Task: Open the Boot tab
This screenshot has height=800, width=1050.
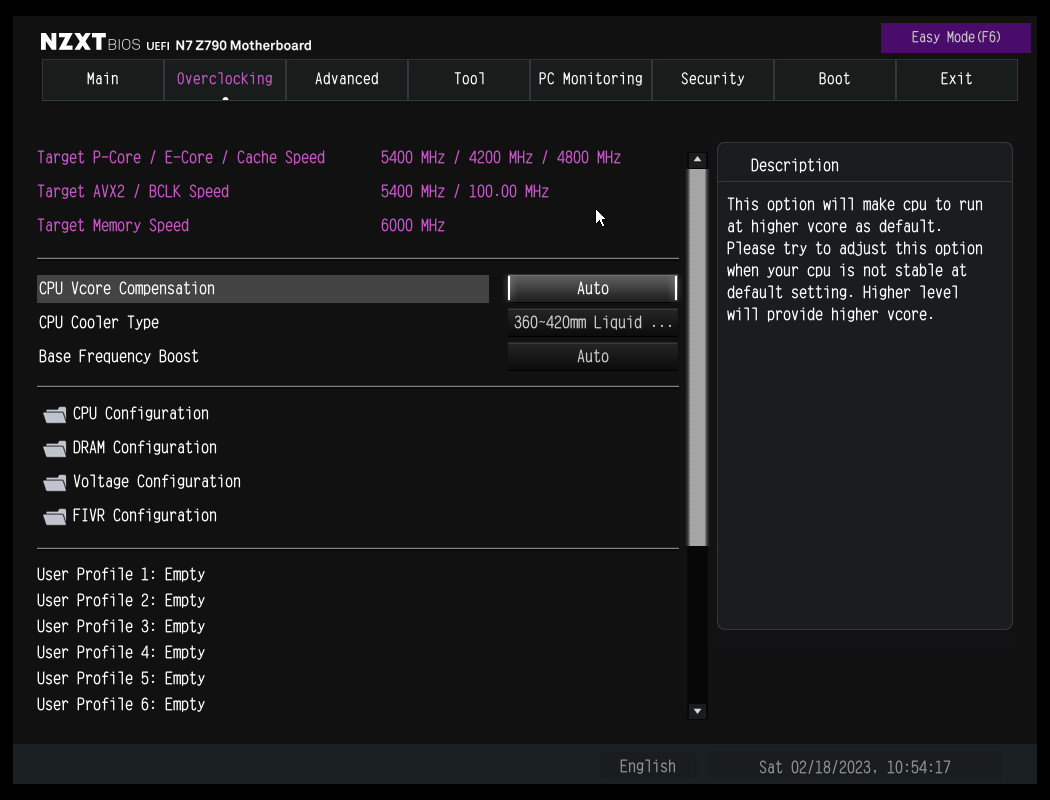Action: click(834, 79)
